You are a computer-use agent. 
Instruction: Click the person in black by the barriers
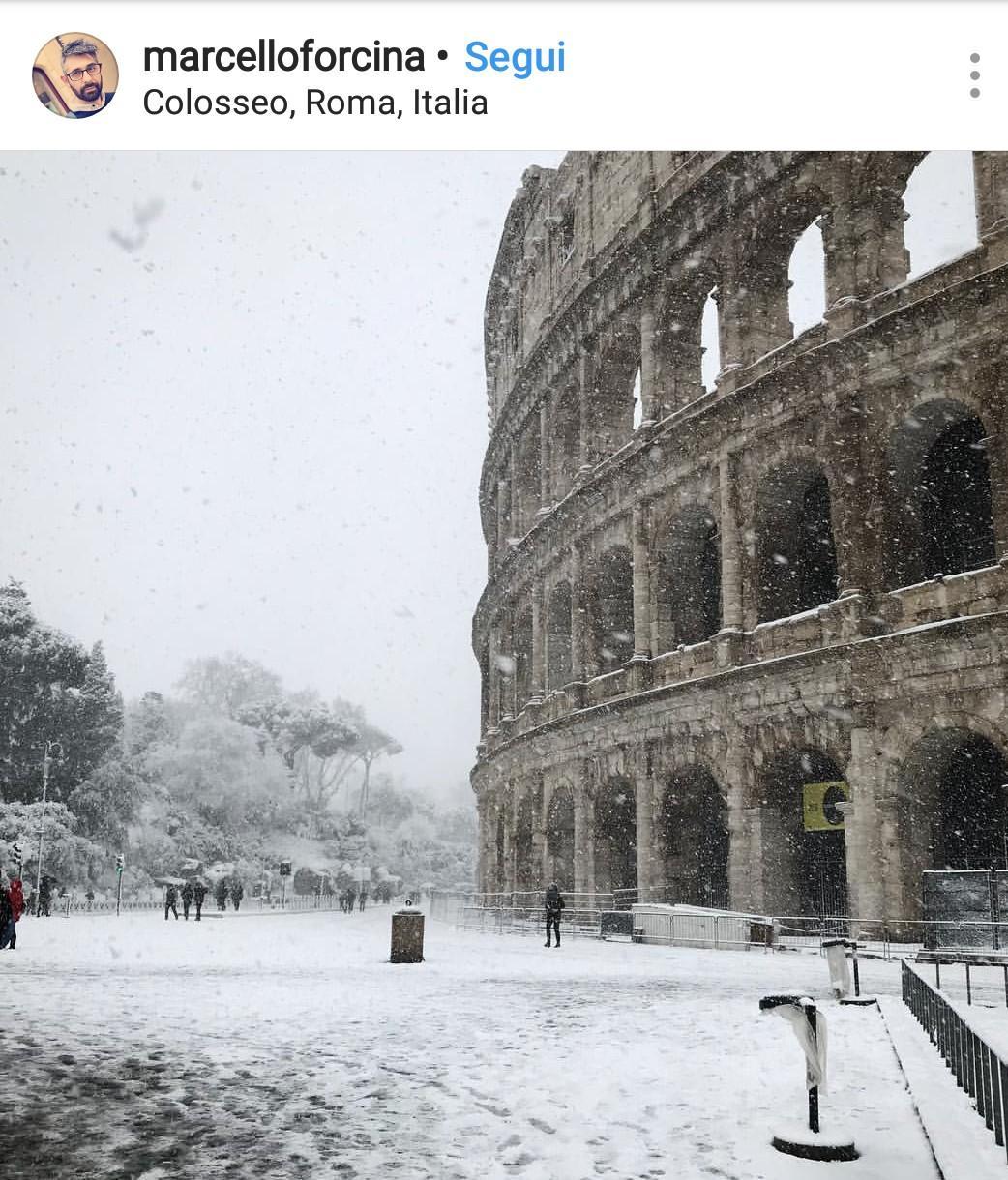click(553, 914)
